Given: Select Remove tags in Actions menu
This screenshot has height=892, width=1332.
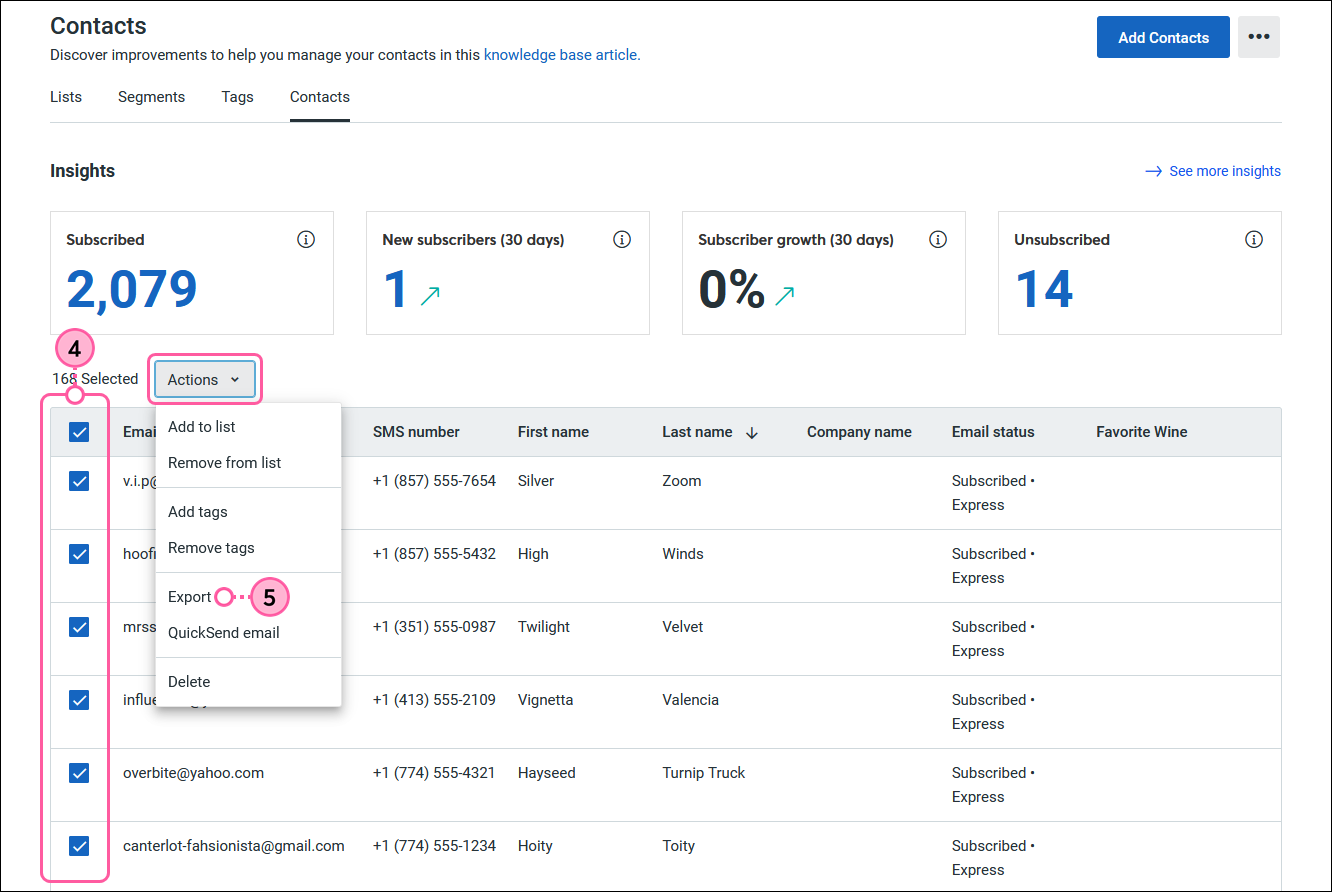Looking at the screenshot, I should pos(248,548).
